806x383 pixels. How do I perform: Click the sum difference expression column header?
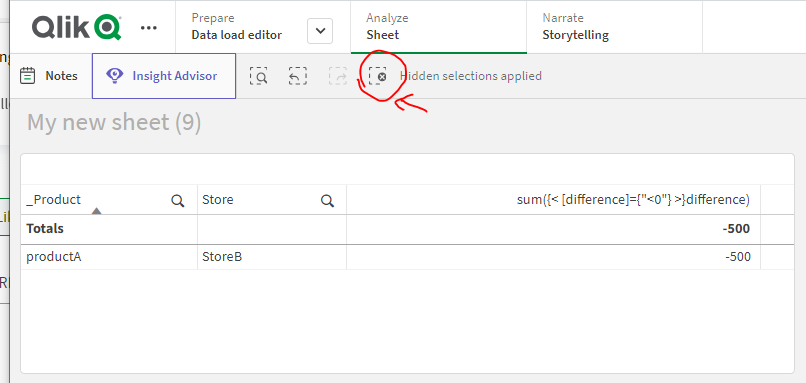click(x=633, y=199)
